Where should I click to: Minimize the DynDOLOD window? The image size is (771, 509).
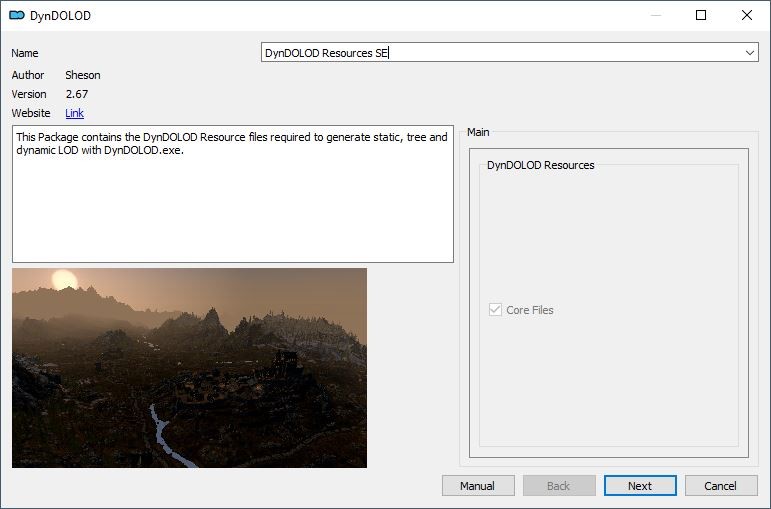[x=656, y=15]
